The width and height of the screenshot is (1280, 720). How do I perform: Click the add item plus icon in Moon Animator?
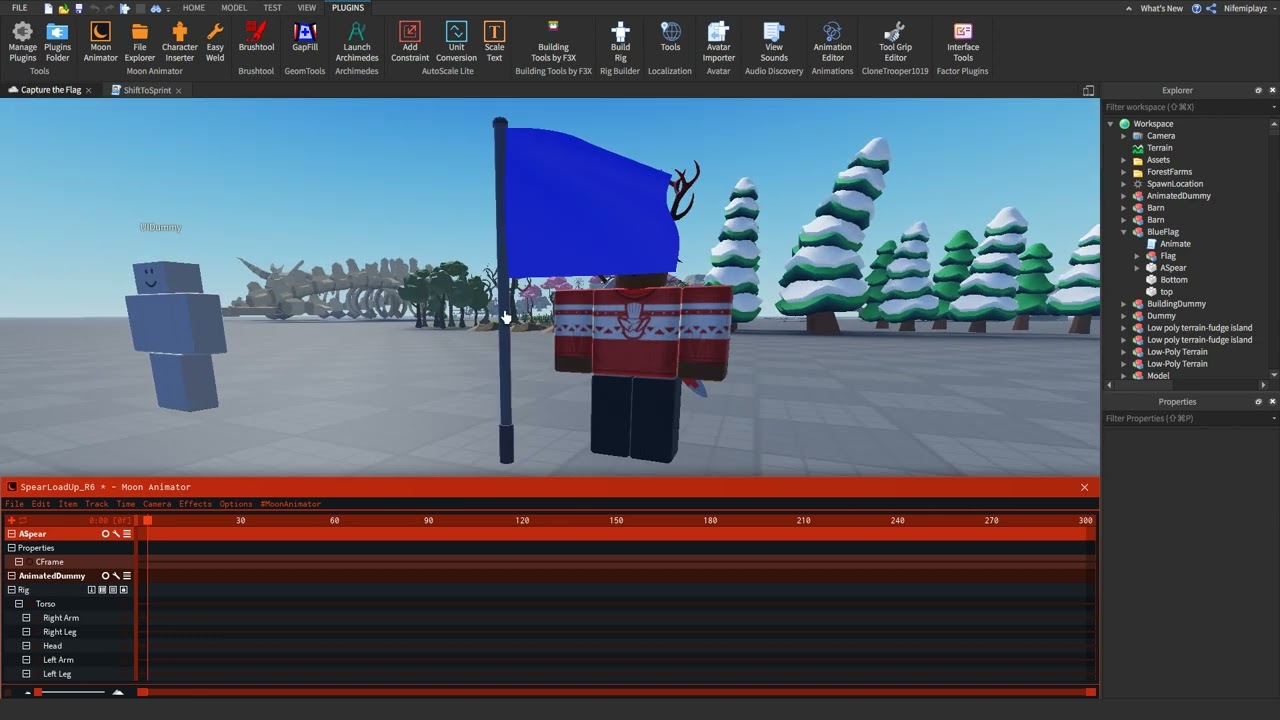(11, 520)
